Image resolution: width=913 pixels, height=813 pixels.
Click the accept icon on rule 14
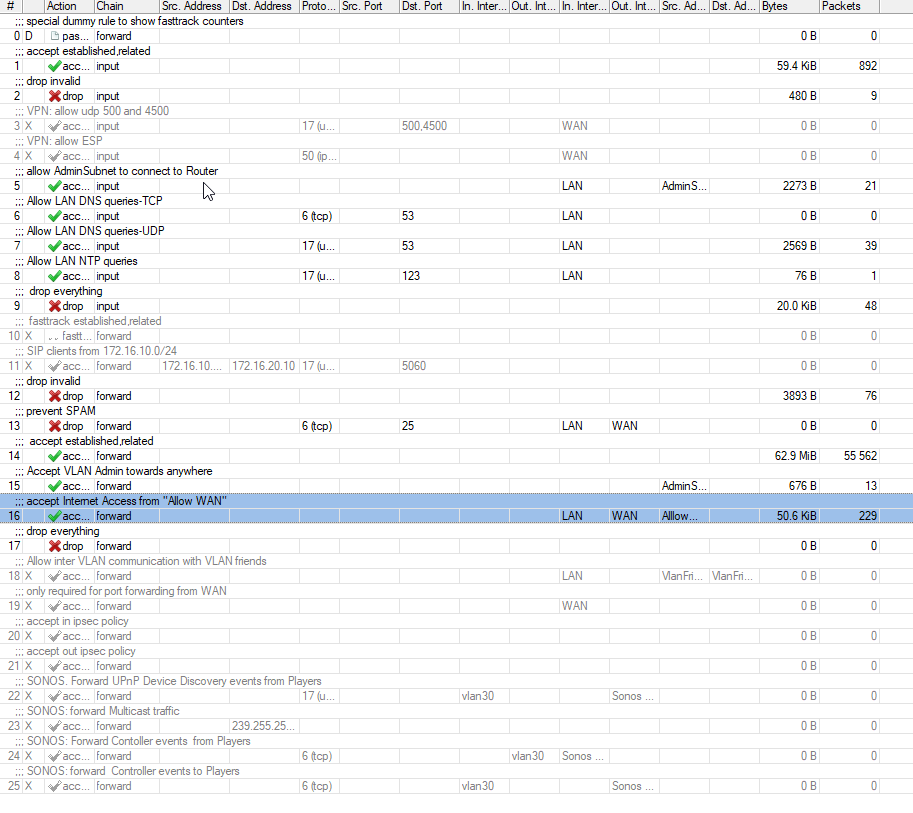55,456
